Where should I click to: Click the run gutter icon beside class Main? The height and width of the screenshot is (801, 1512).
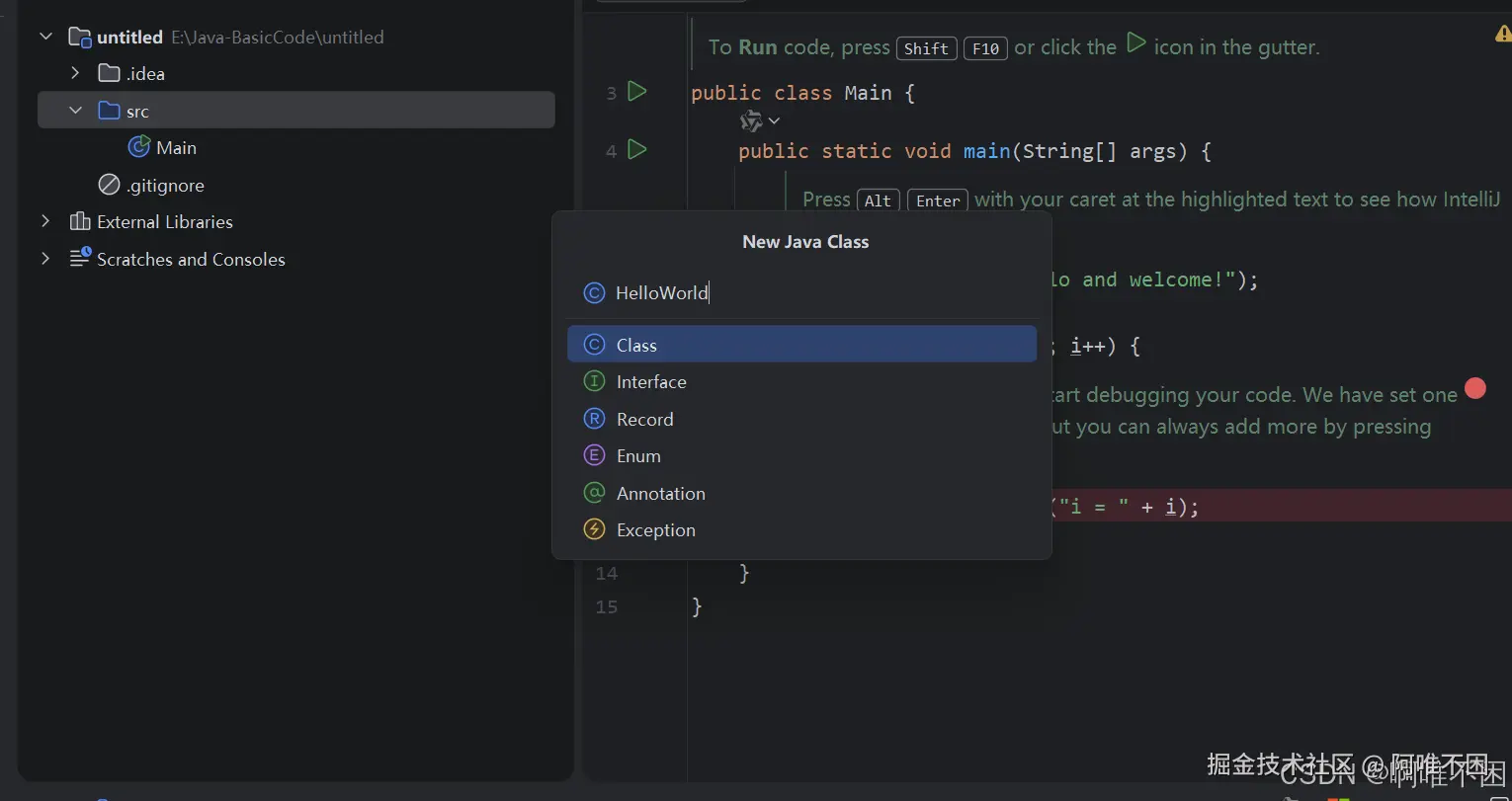pos(637,92)
